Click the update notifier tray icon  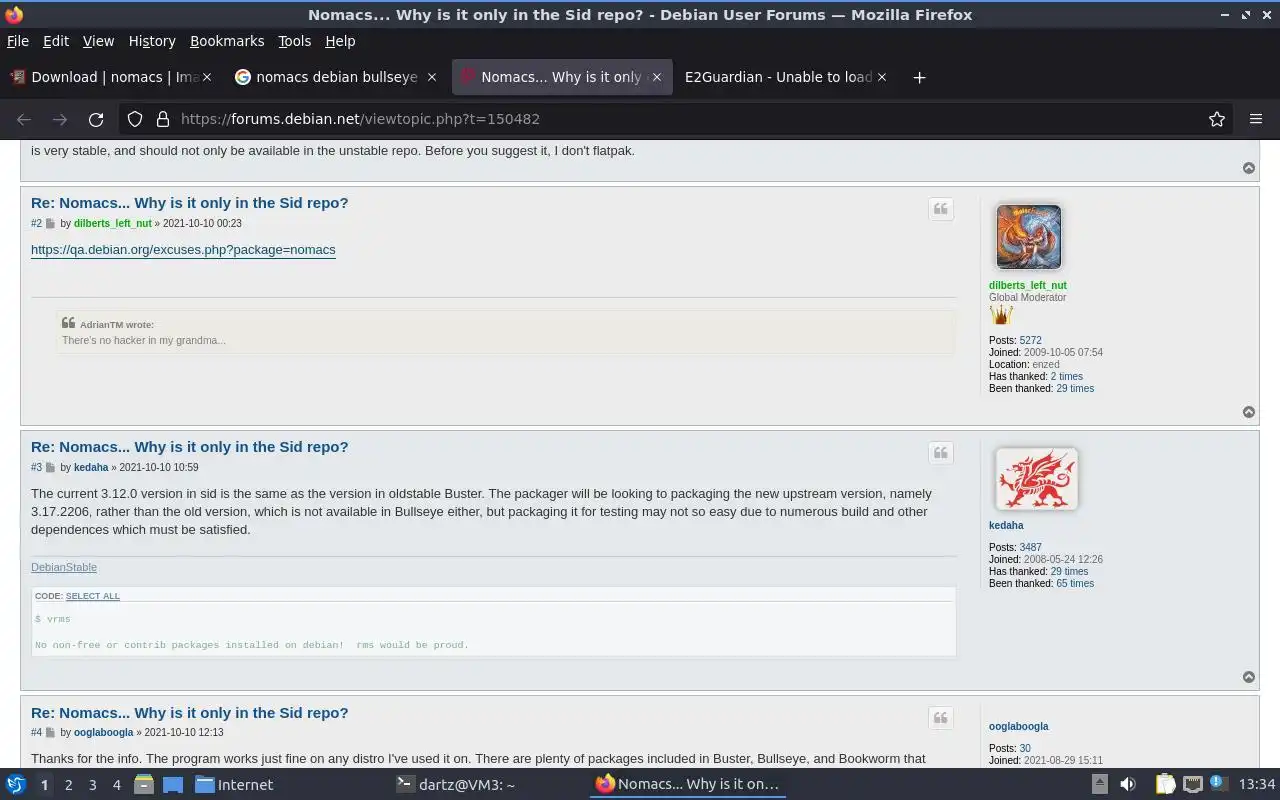tap(1217, 783)
